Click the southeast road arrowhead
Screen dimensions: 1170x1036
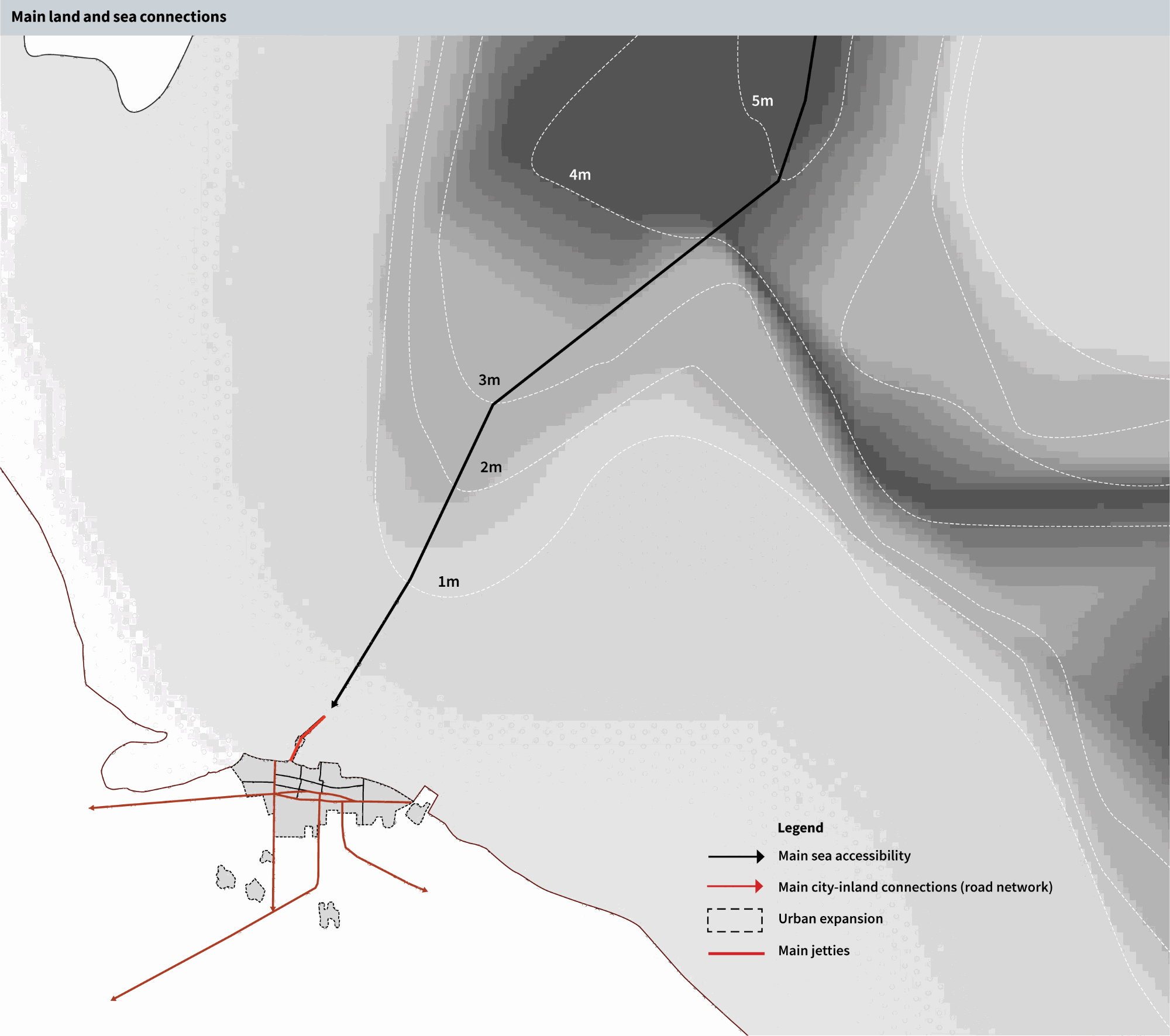point(425,890)
